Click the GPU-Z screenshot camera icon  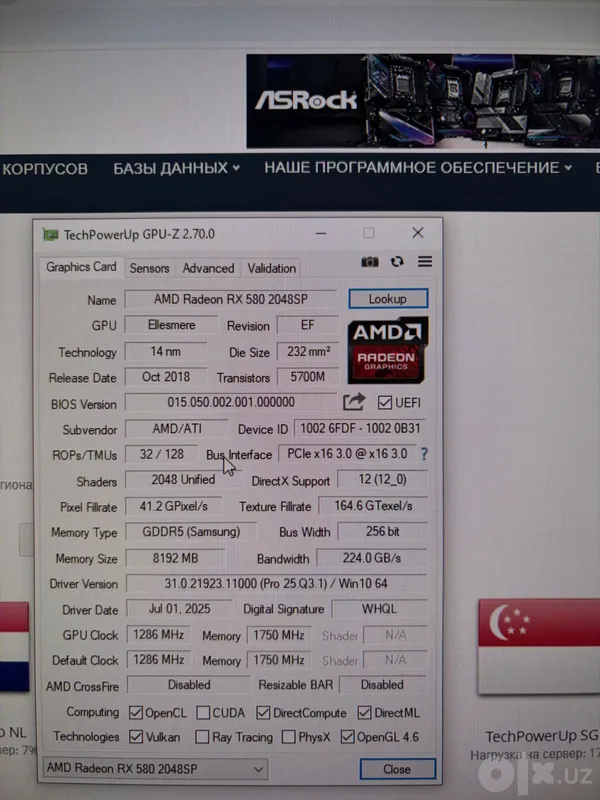point(370,262)
